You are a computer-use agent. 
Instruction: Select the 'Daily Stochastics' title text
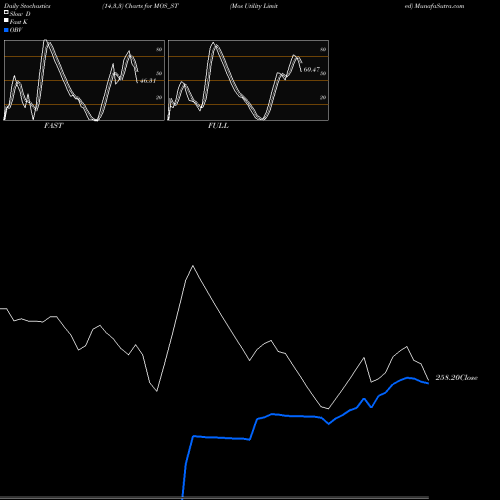(x=27, y=6)
